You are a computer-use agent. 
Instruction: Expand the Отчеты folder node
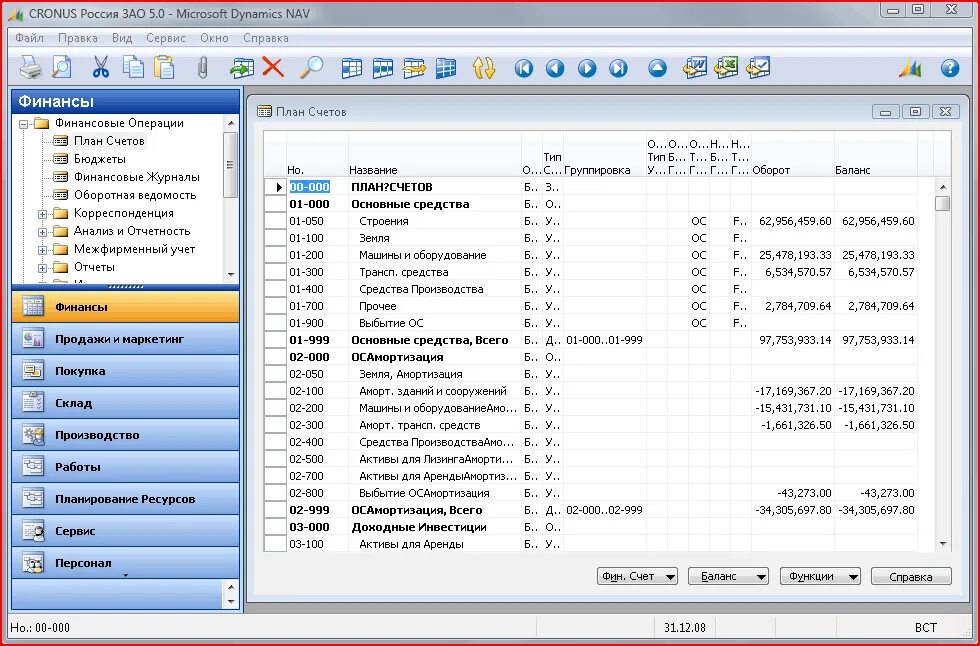tap(42, 268)
